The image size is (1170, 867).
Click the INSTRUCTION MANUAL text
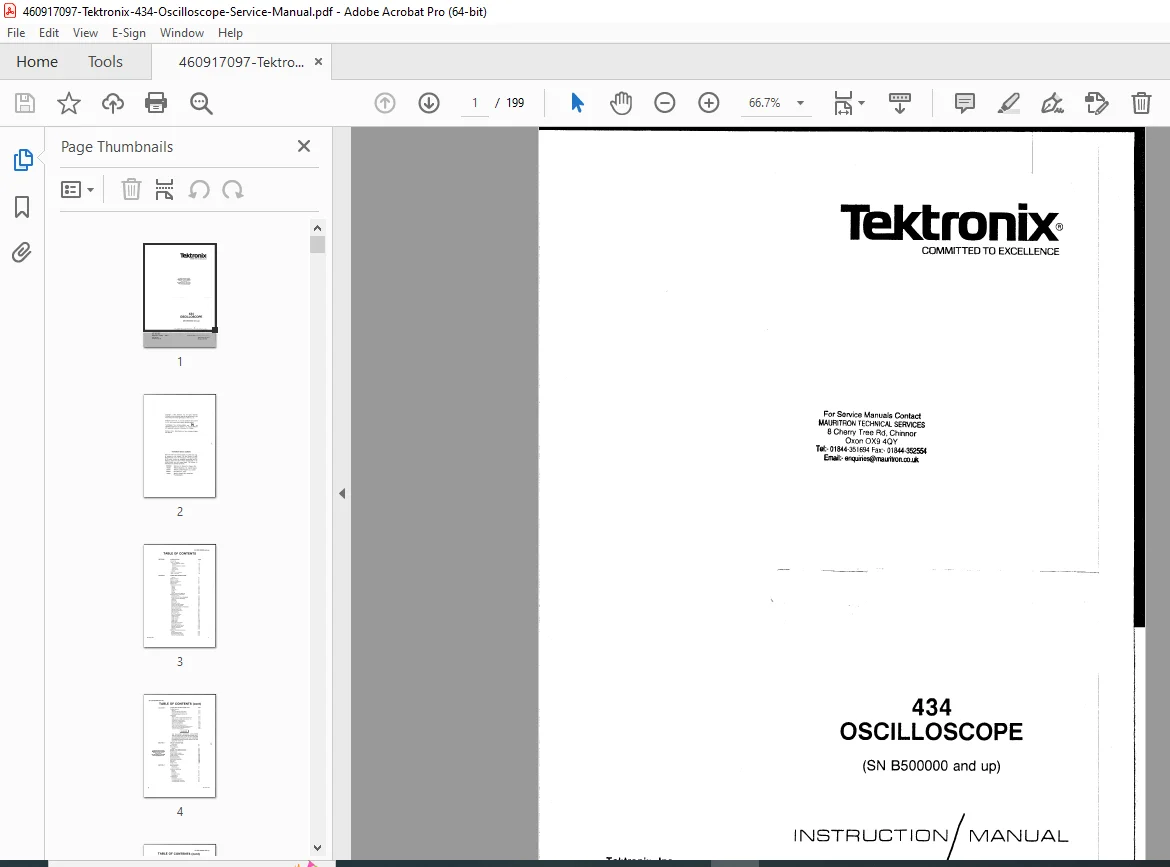(930, 835)
